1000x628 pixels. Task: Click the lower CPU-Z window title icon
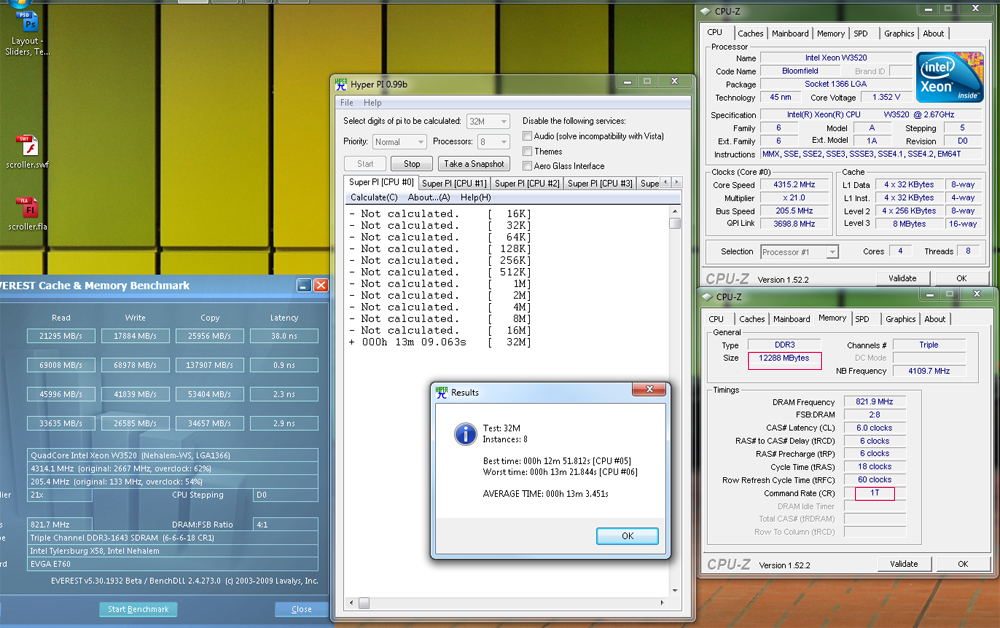click(x=706, y=297)
